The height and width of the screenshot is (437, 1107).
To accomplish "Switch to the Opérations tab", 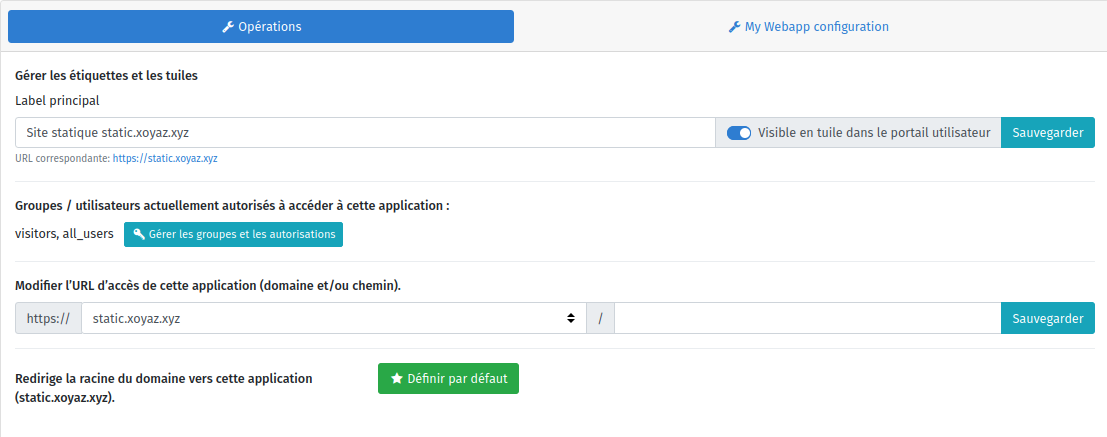I will pyautogui.click(x=261, y=27).
